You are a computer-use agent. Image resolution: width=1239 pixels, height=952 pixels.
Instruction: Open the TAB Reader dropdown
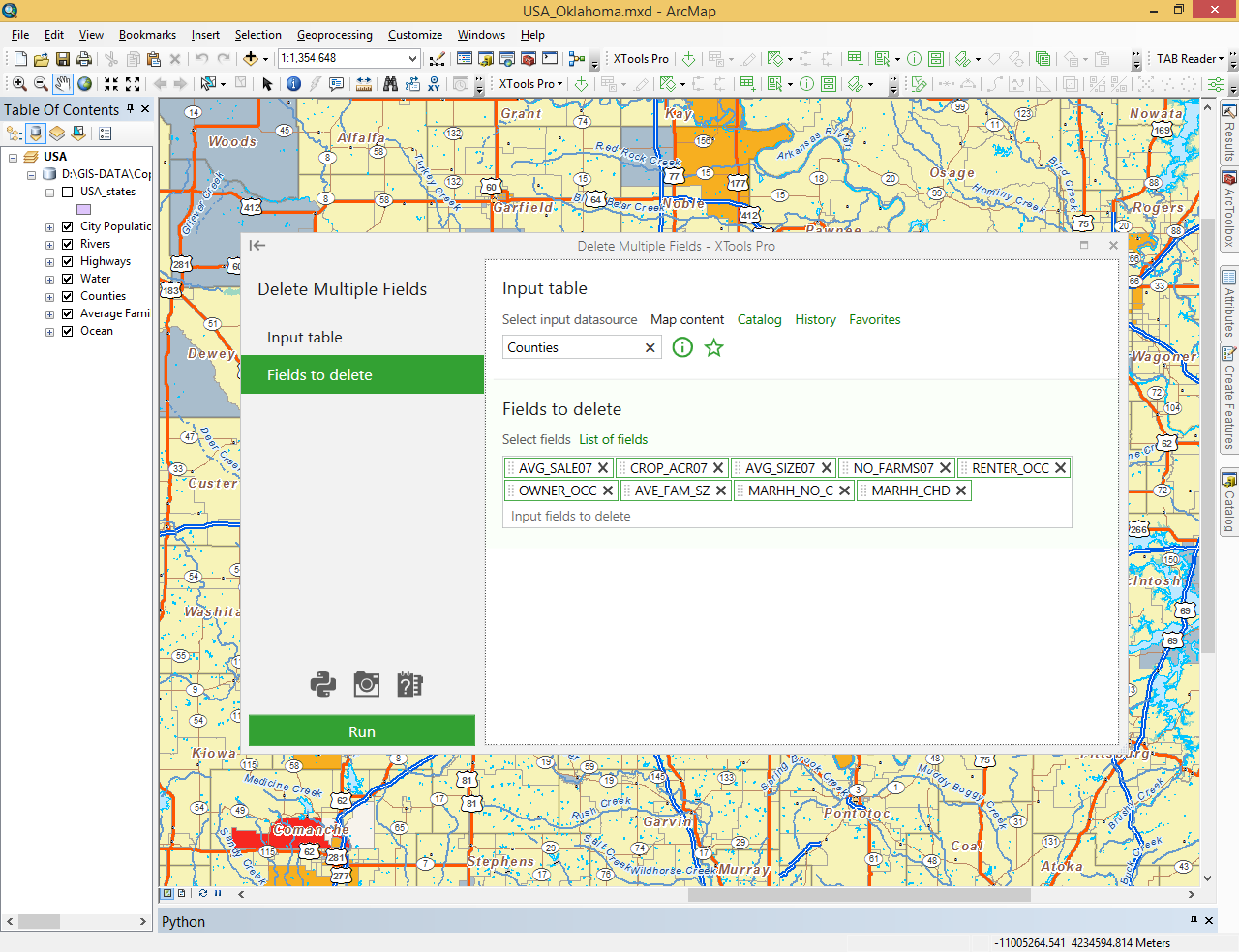point(1190,59)
